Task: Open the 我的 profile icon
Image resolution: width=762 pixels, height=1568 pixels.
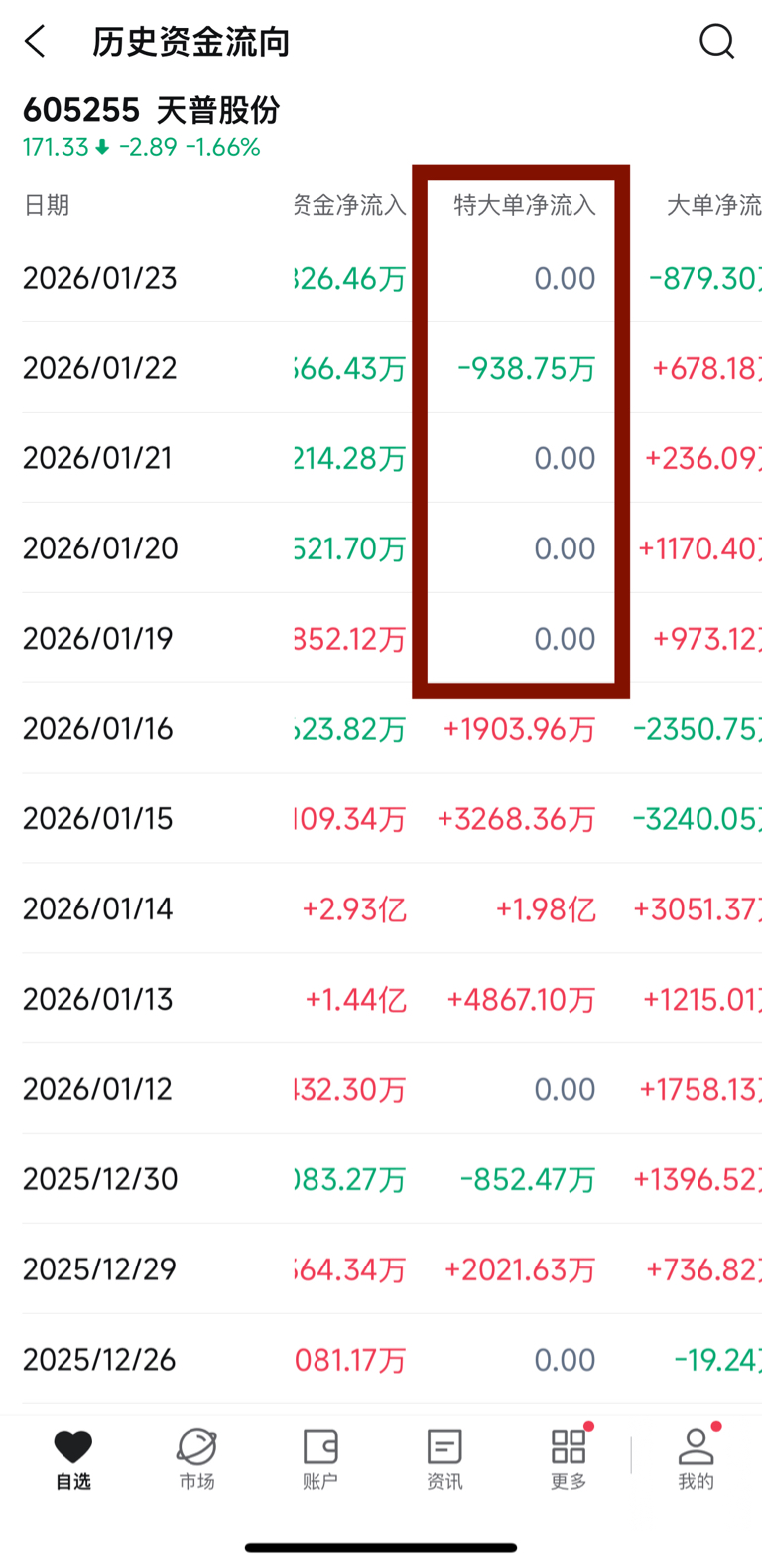Action: pos(696,1459)
